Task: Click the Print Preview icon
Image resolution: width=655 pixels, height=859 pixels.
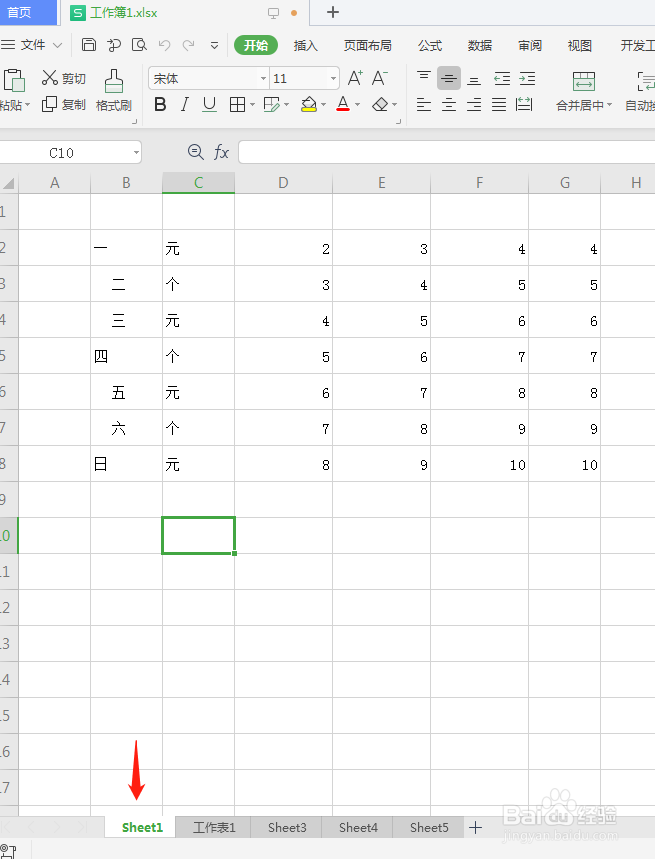Action: point(139,45)
